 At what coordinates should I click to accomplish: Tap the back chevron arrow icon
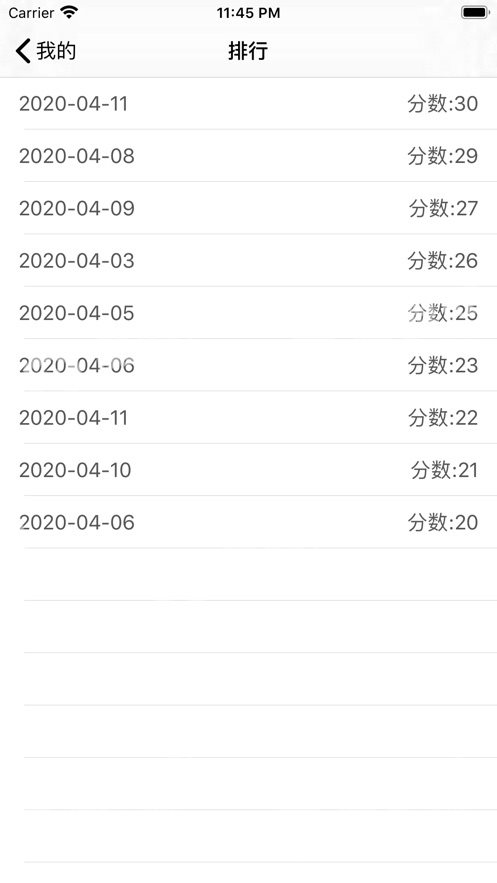23,51
